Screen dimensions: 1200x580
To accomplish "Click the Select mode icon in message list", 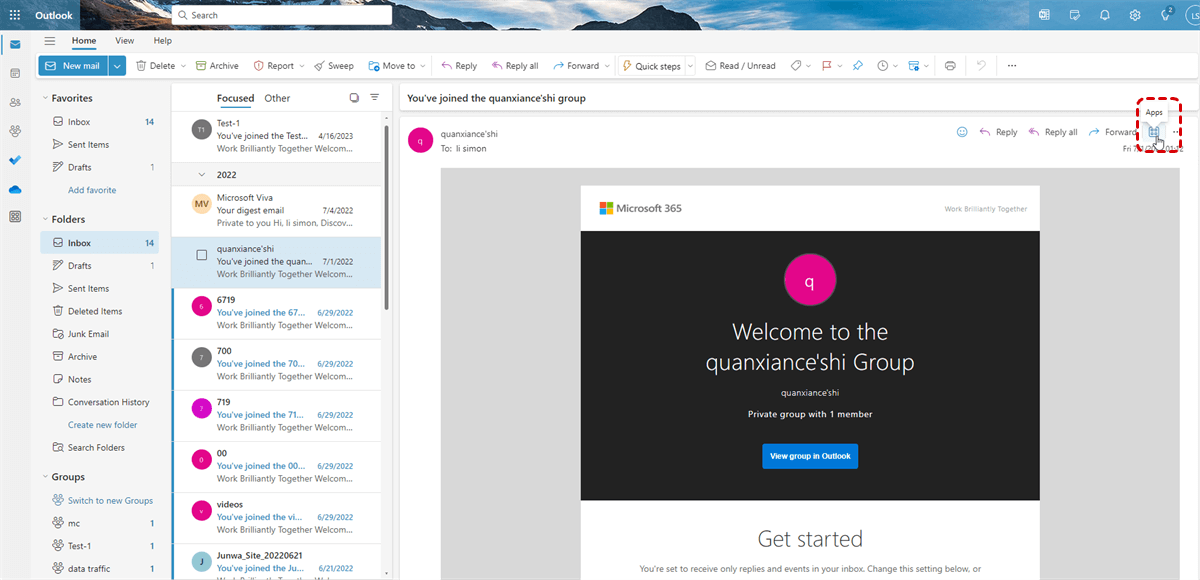I will (x=354, y=98).
